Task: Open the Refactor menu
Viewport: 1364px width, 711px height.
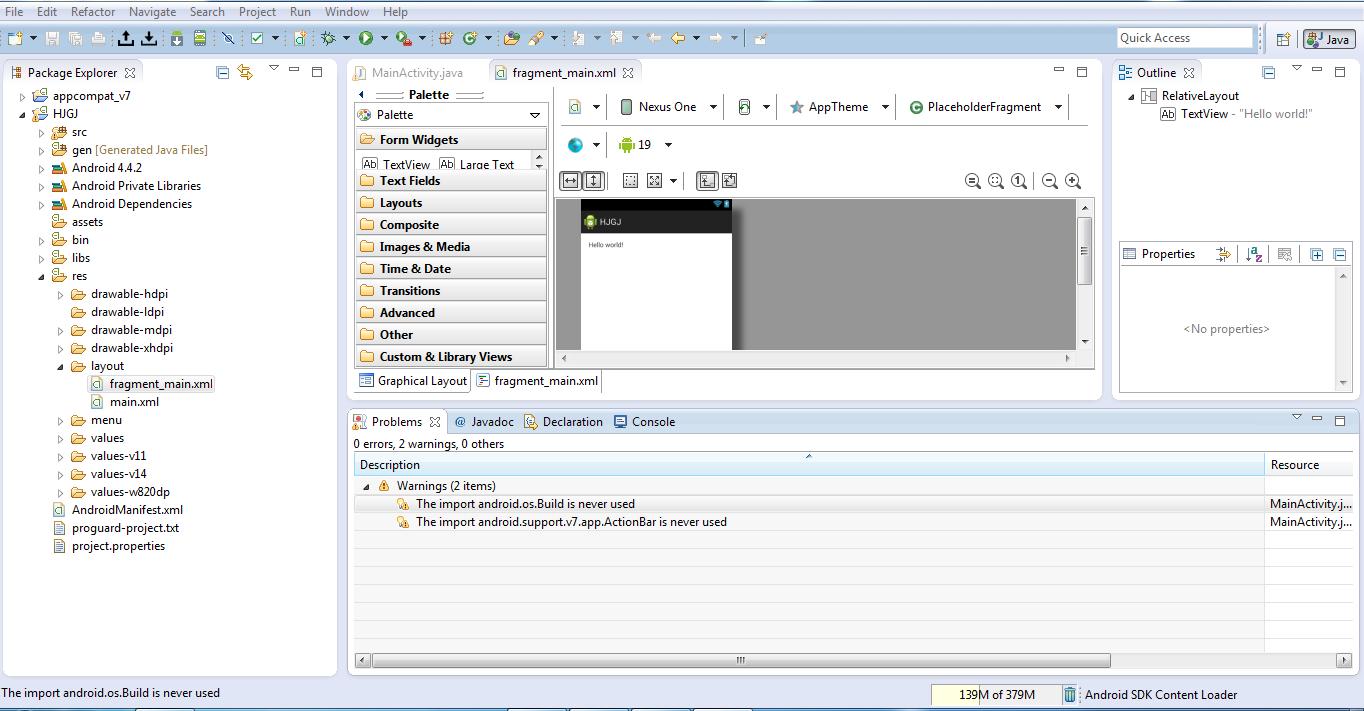Action: [93, 11]
